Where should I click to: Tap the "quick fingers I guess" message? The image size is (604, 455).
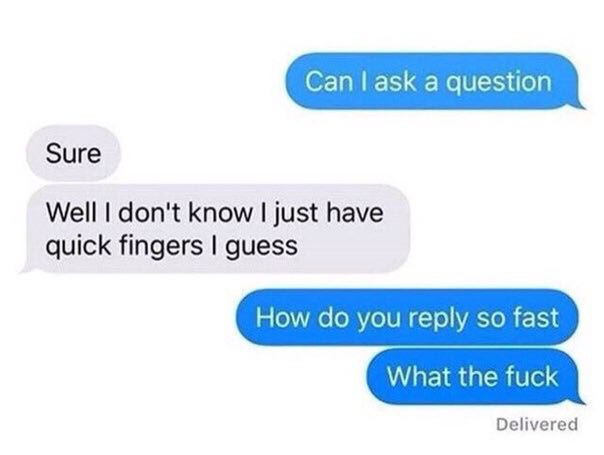(x=214, y=229)
